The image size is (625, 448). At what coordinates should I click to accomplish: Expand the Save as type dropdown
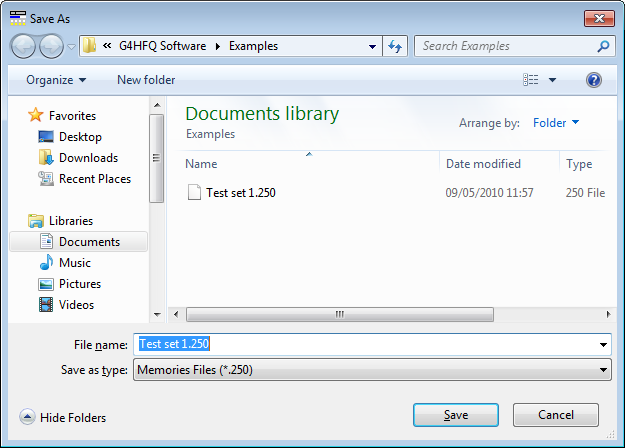[603, 370]
